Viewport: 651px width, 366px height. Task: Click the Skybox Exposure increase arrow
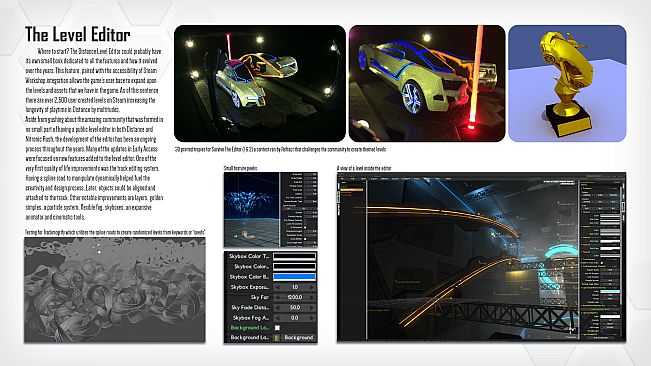[312, 287]
